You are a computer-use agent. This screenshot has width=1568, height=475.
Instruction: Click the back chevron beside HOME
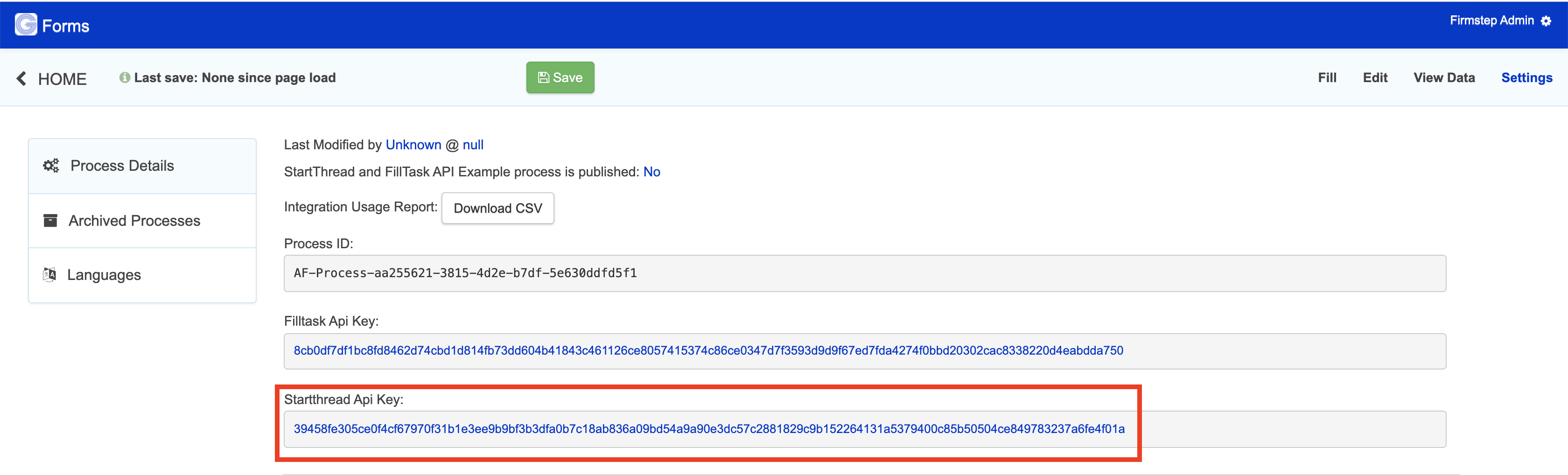21,78
